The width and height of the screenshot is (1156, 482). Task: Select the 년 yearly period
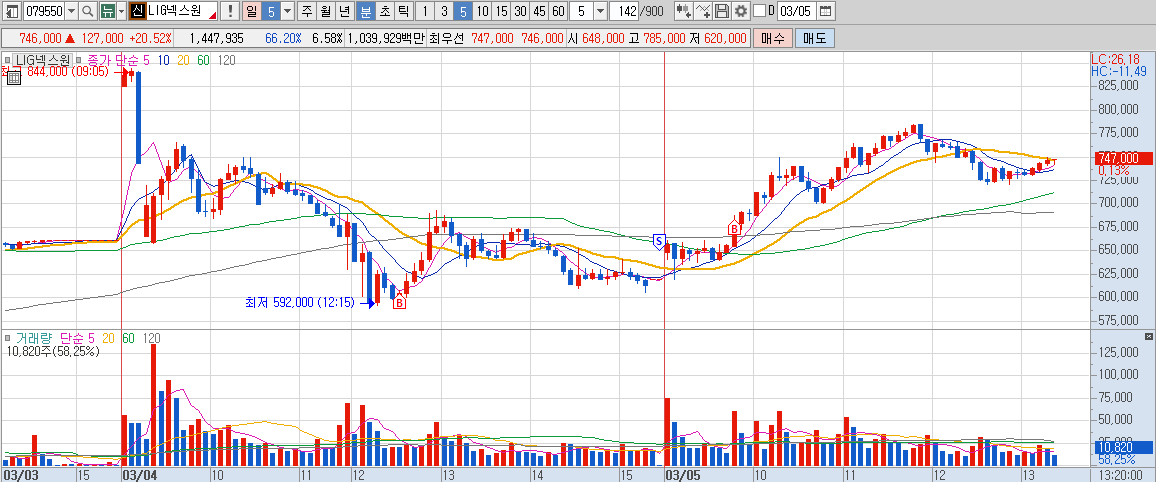click(x=345, y=11)
